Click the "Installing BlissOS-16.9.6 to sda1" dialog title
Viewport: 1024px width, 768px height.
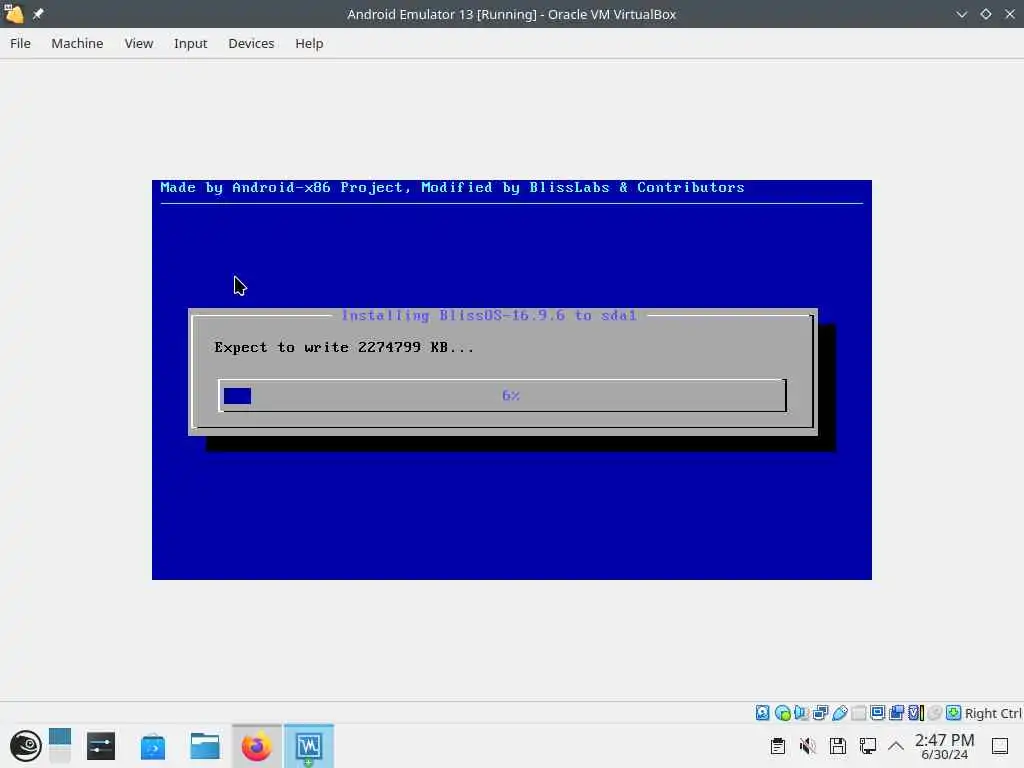pos(489,315)
